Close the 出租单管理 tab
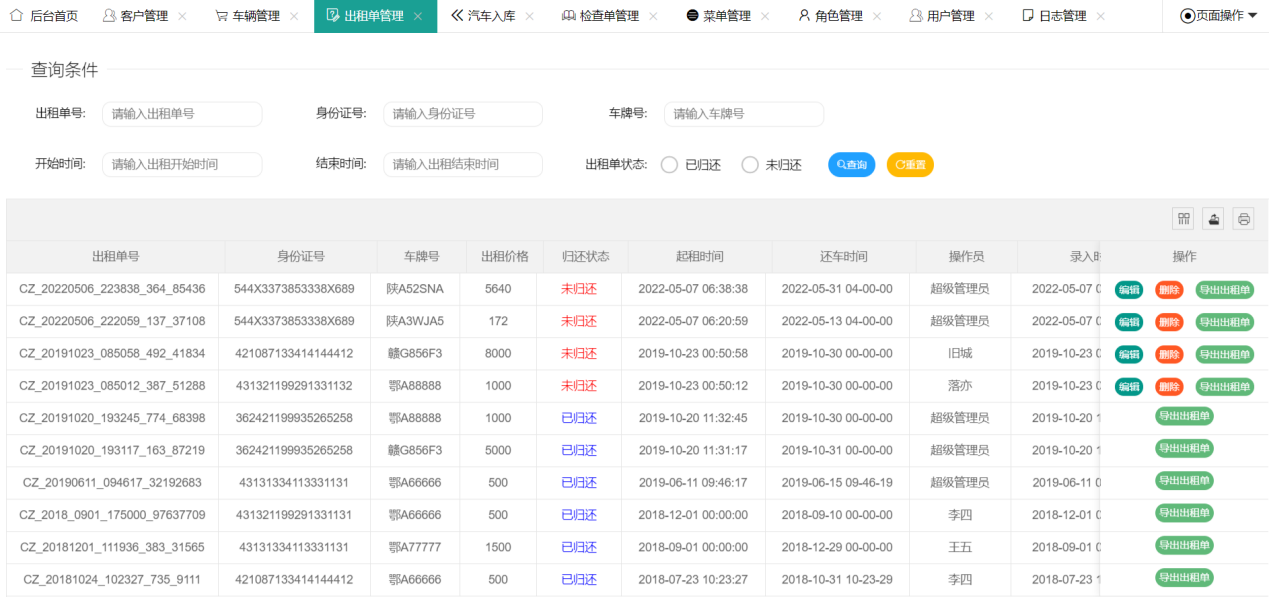1269x597 pixels. point(418,16)
